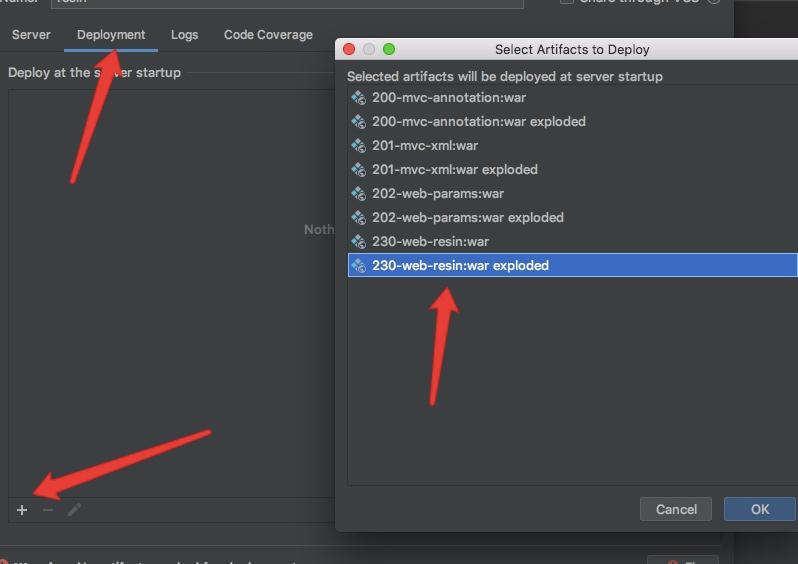This screenshot has width=798, height=564.
Task: Open the Logs tab
Action: click(x=184, y=35)
